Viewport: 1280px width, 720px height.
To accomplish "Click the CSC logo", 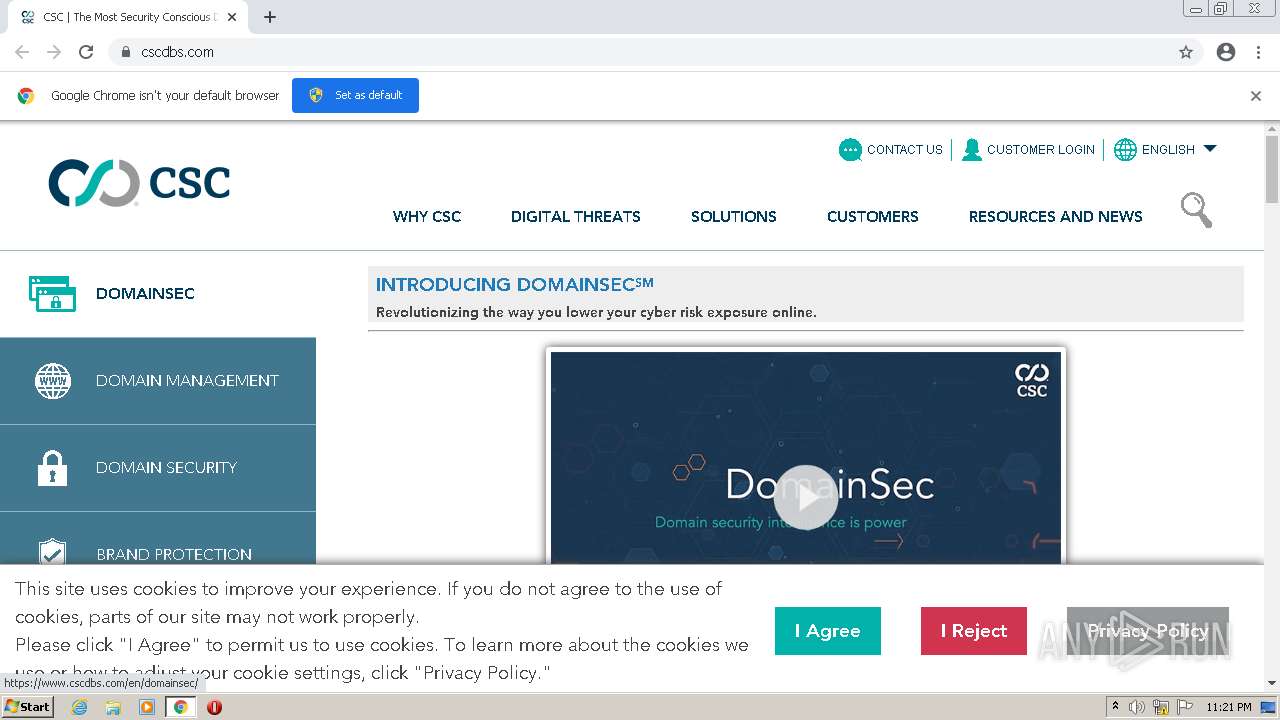I will click(x=139, y=183).
